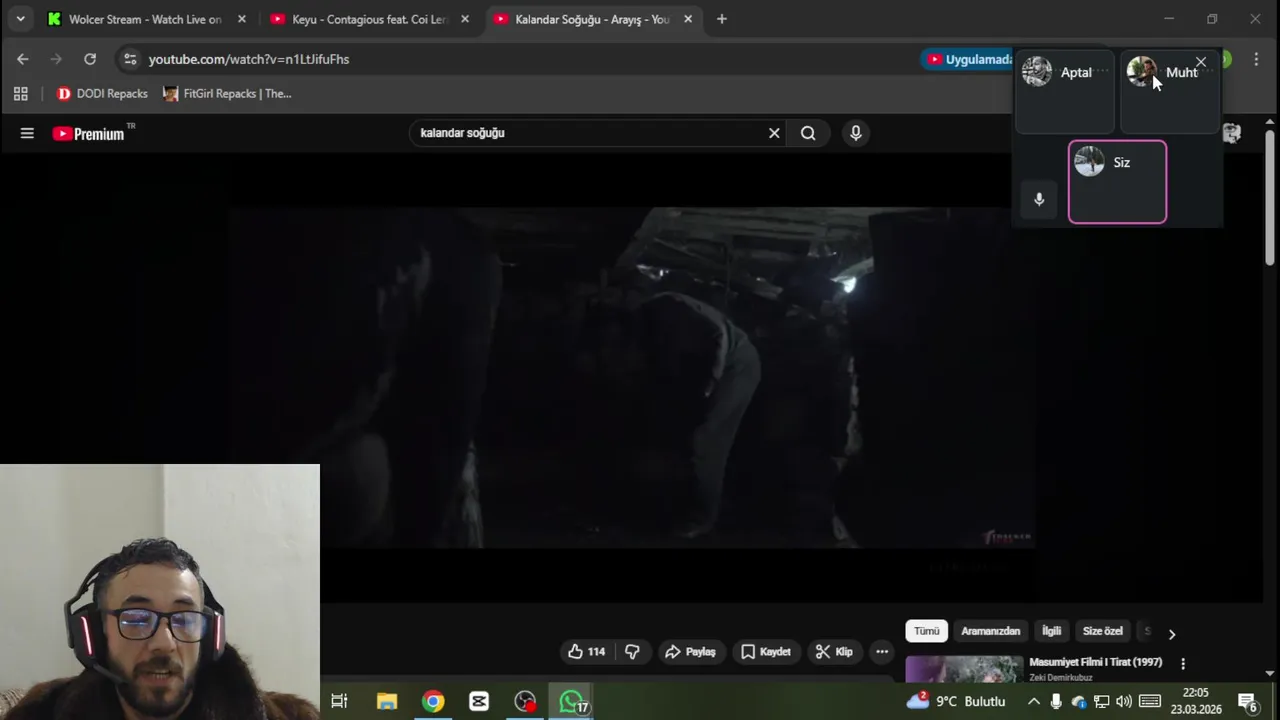Open the FitGirl Repacks bookmark
Image resolution: width=1280 pixels, height=720 pixels.
[227, 93]
